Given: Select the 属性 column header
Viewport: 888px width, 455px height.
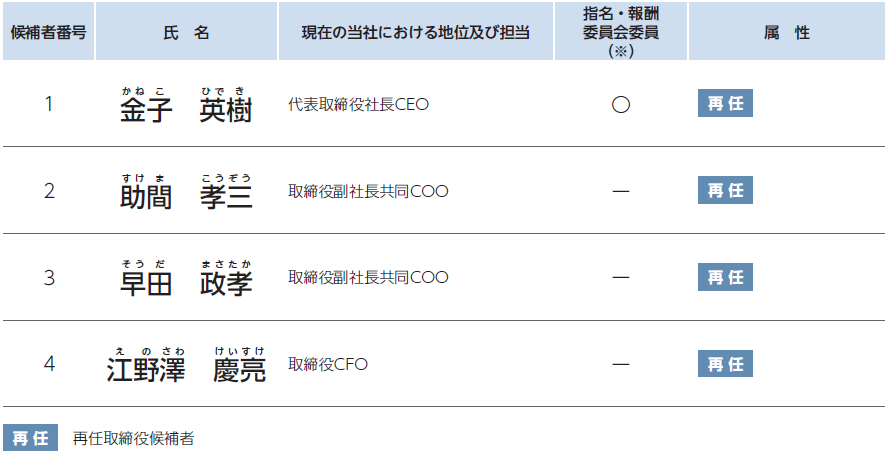Looking at the screenshot, I should (787, 31).
